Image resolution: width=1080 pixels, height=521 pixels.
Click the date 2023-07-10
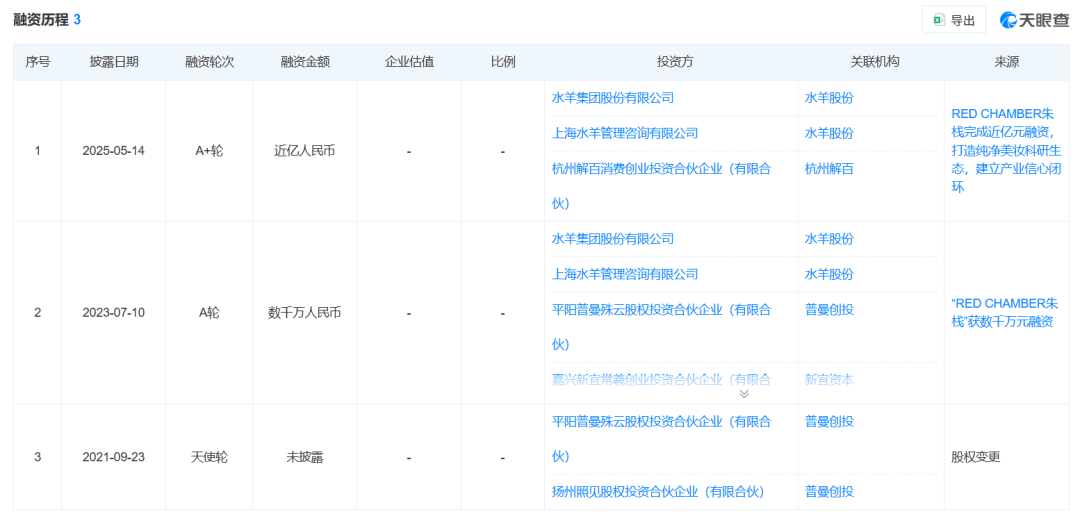(114, 313)
